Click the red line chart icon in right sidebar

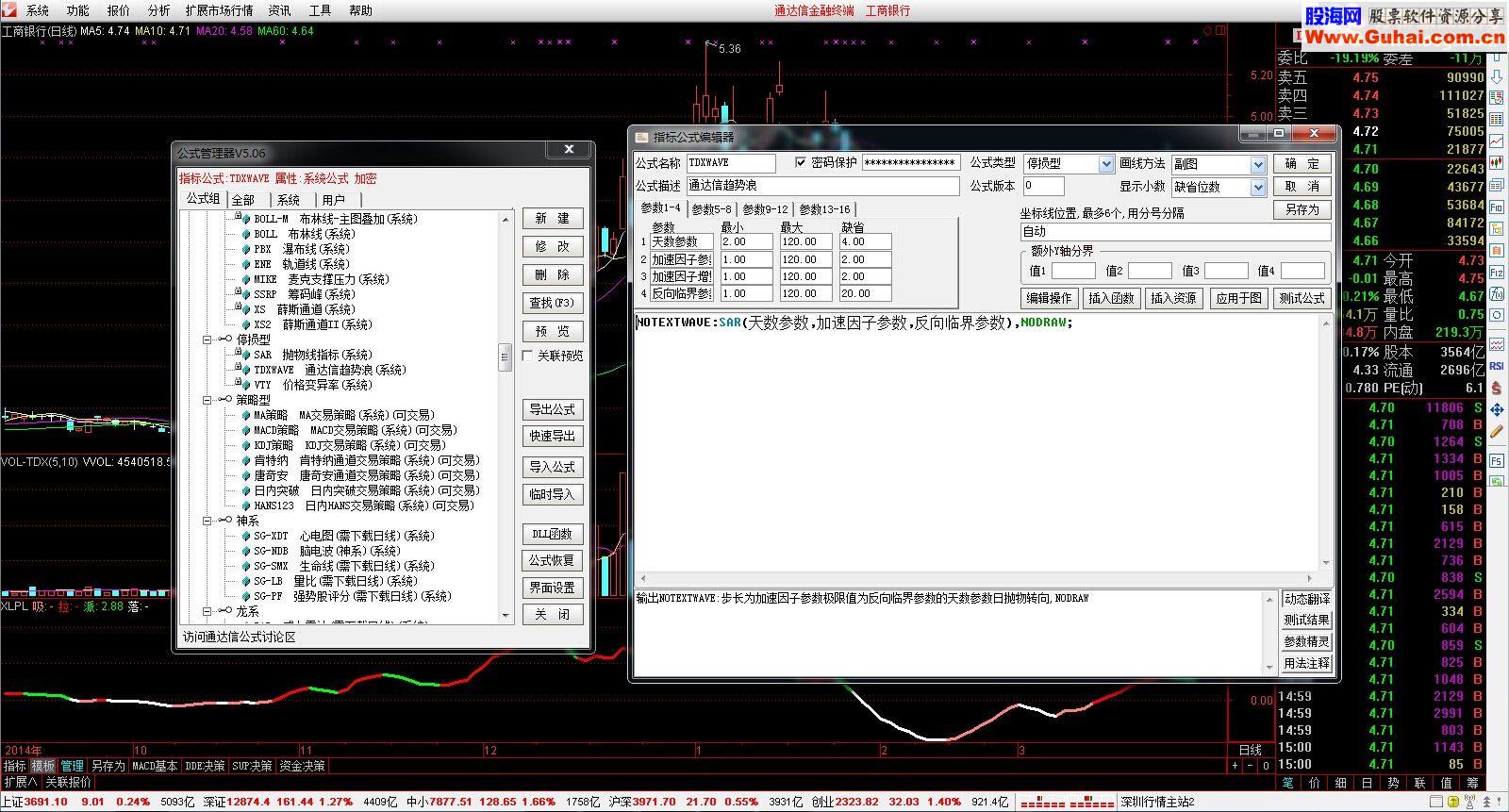click(1497, 140)
